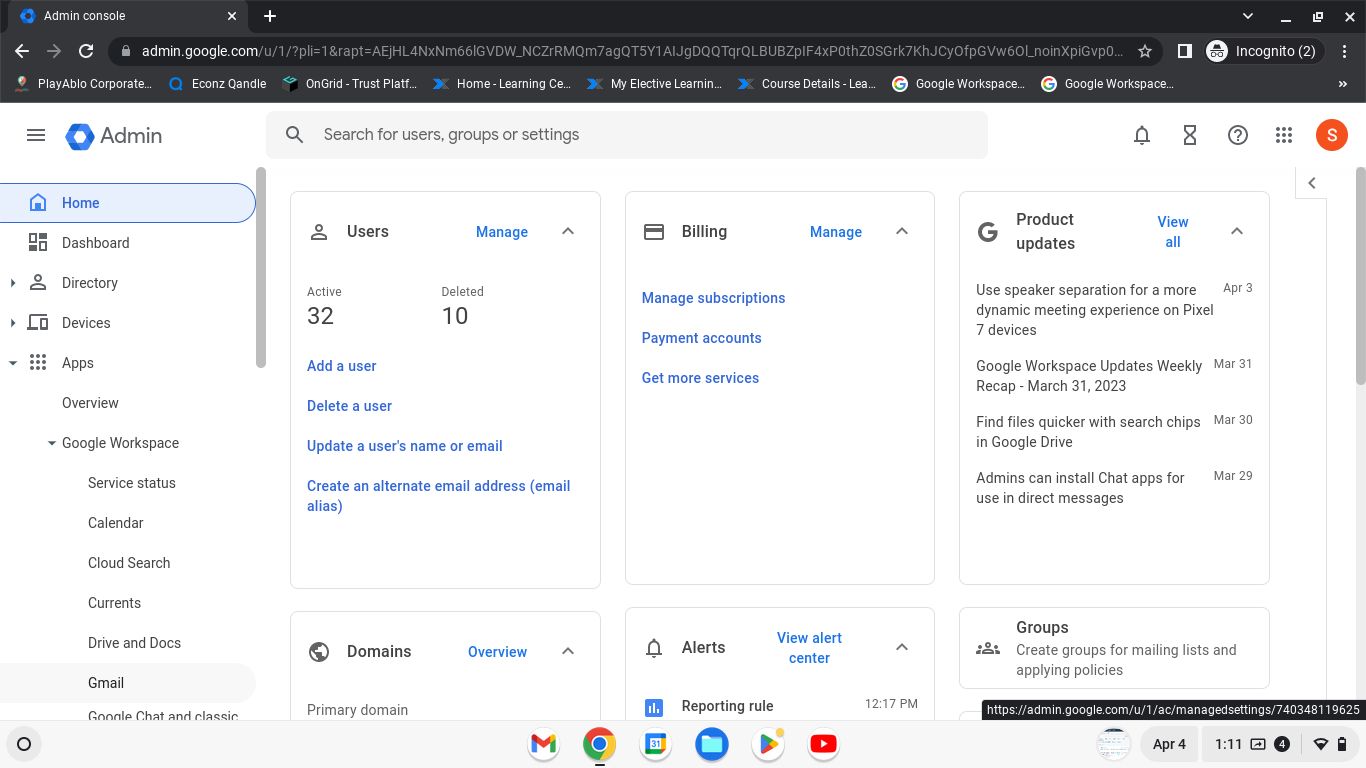1366x768 pixels.
Task: Open the tasks hourglass icon
Action: (x=1190, y=135)
